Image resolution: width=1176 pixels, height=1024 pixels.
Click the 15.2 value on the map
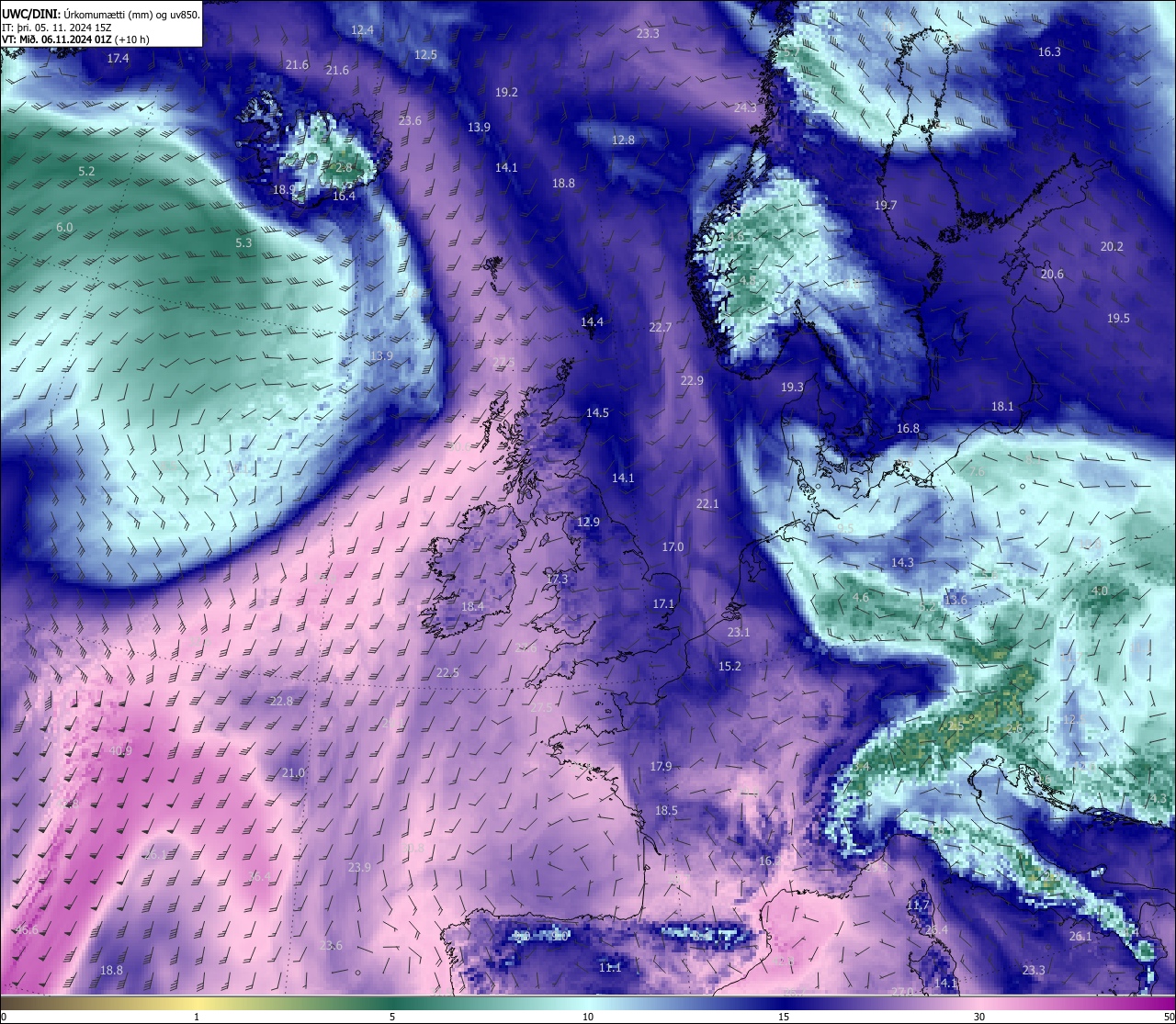(729, 666)
